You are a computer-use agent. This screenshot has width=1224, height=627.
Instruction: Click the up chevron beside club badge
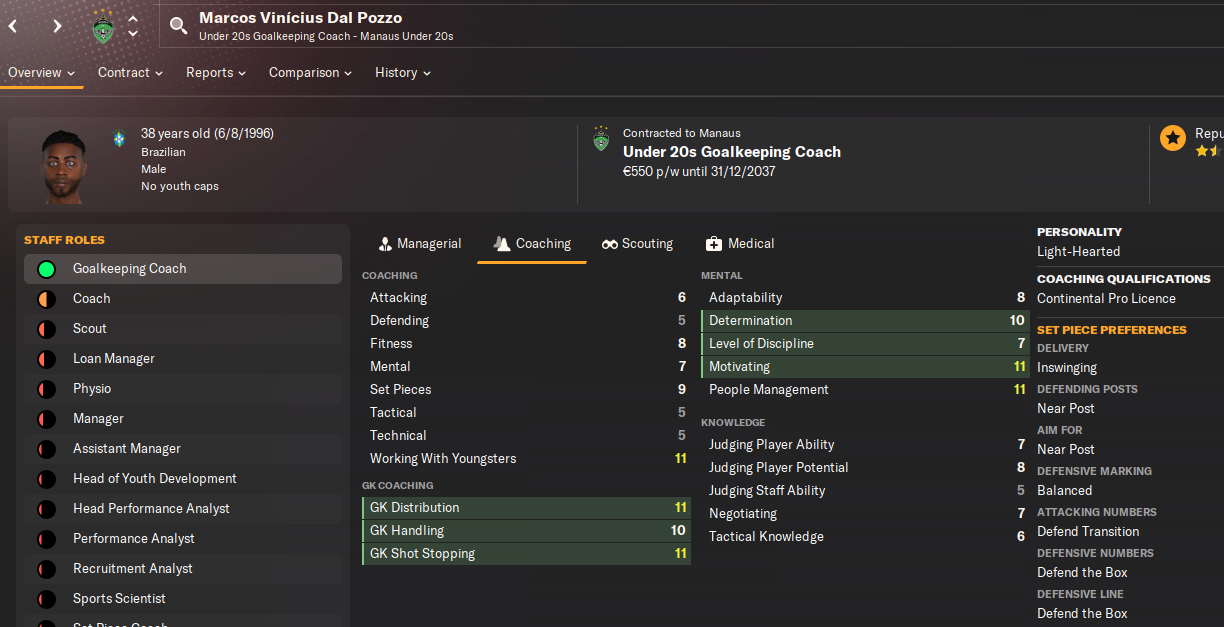(x=134, y=19)
